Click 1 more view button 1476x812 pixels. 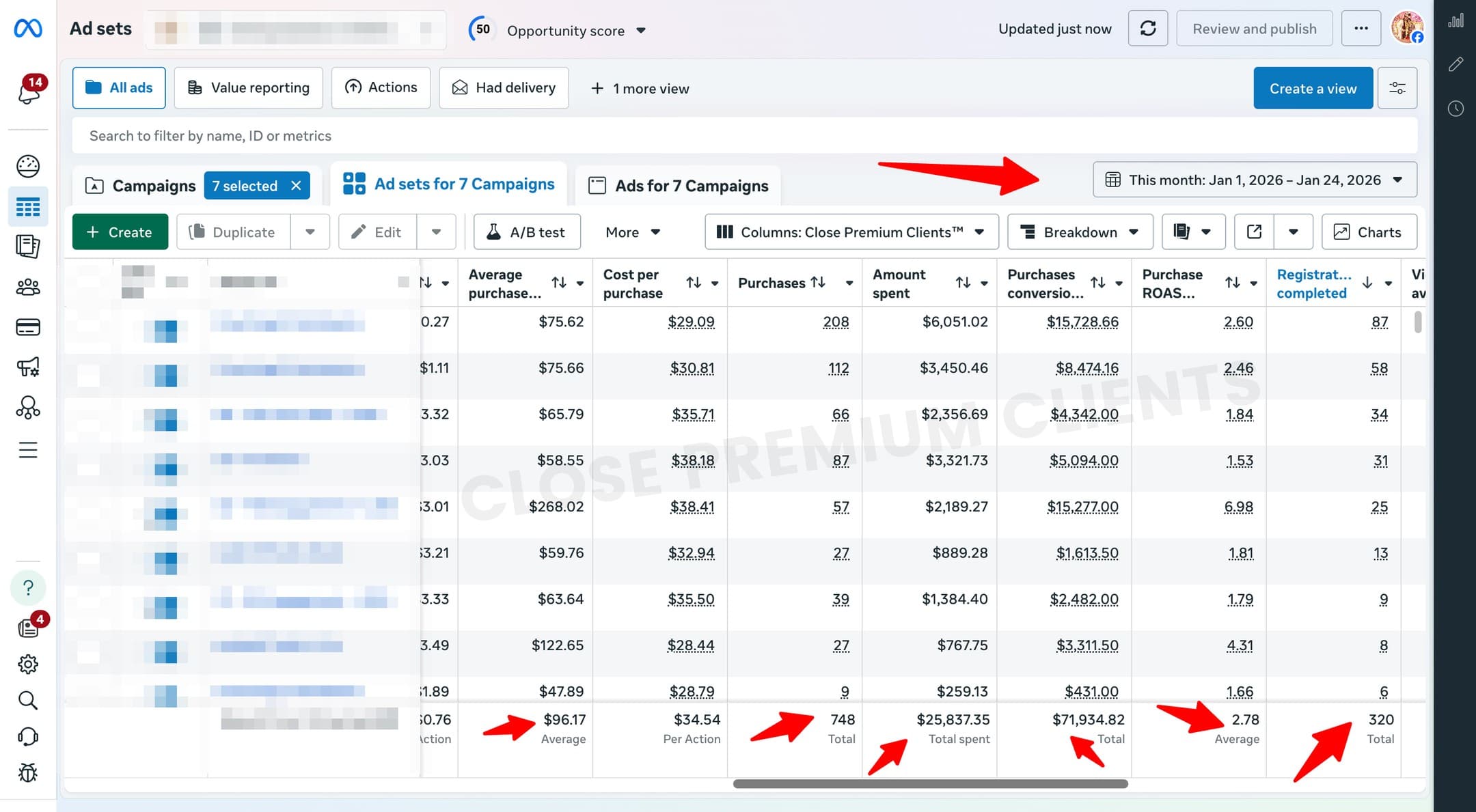pos(640,88)
